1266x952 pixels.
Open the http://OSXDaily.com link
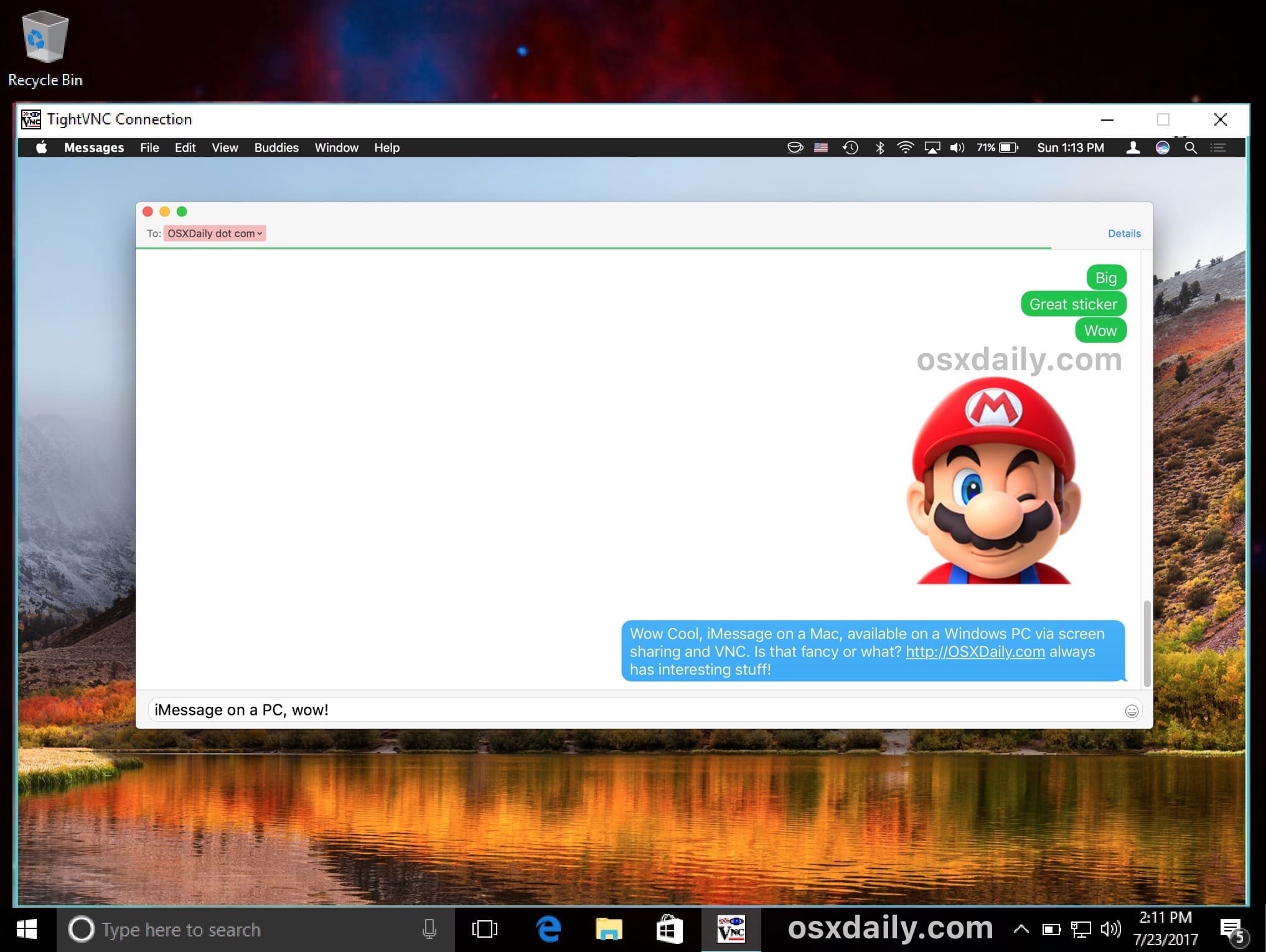(x=975, y=651)
